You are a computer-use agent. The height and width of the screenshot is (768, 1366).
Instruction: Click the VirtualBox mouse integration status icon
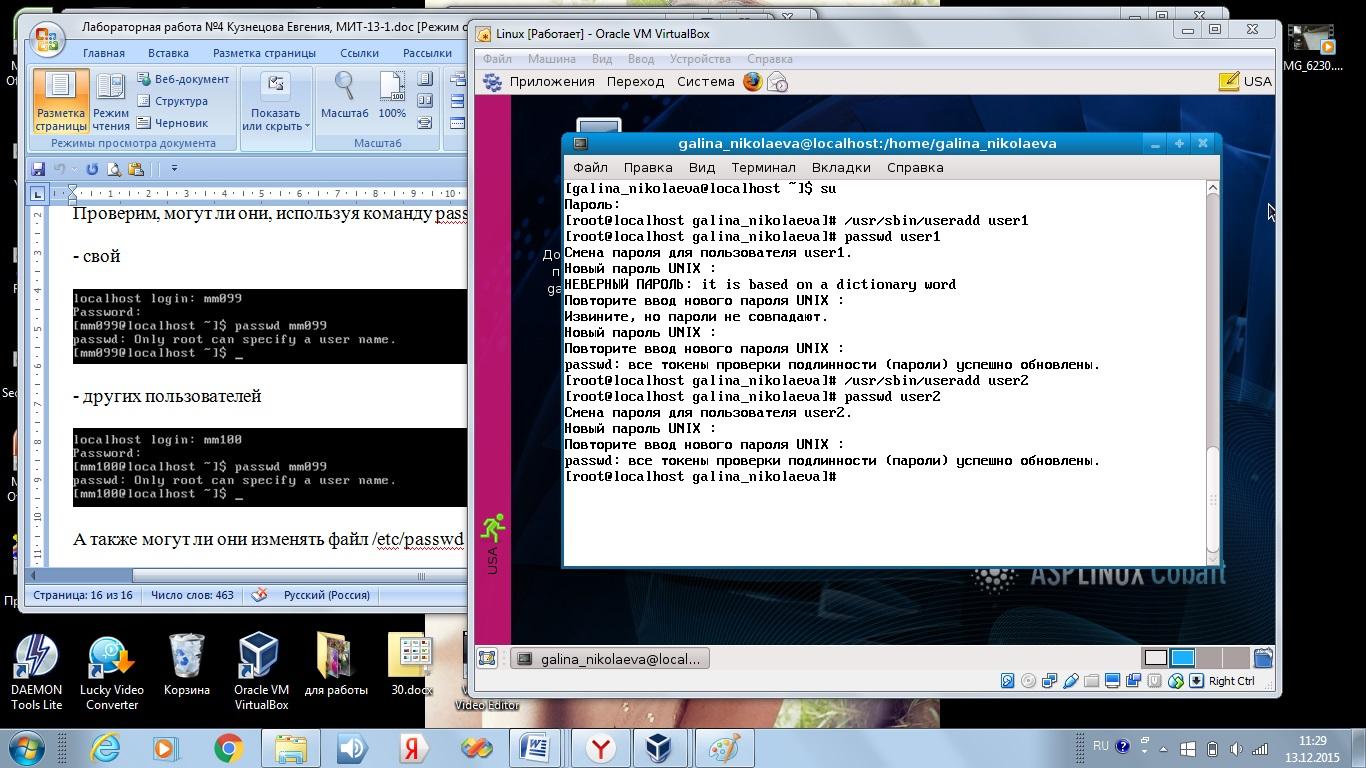pyautogui.click(x=1176, y=681)
